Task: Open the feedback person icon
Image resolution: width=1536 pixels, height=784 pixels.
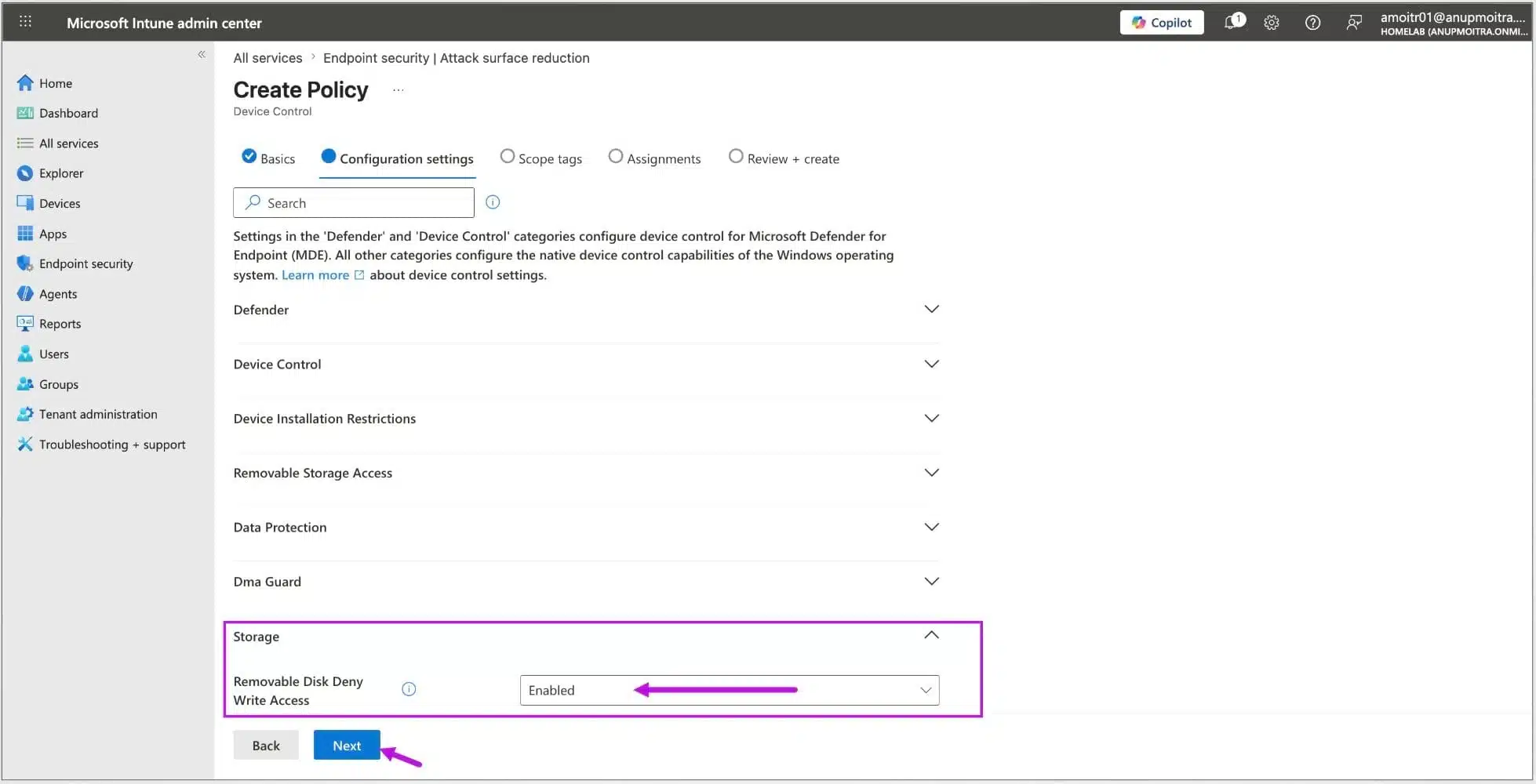Action: [1354, 23]
